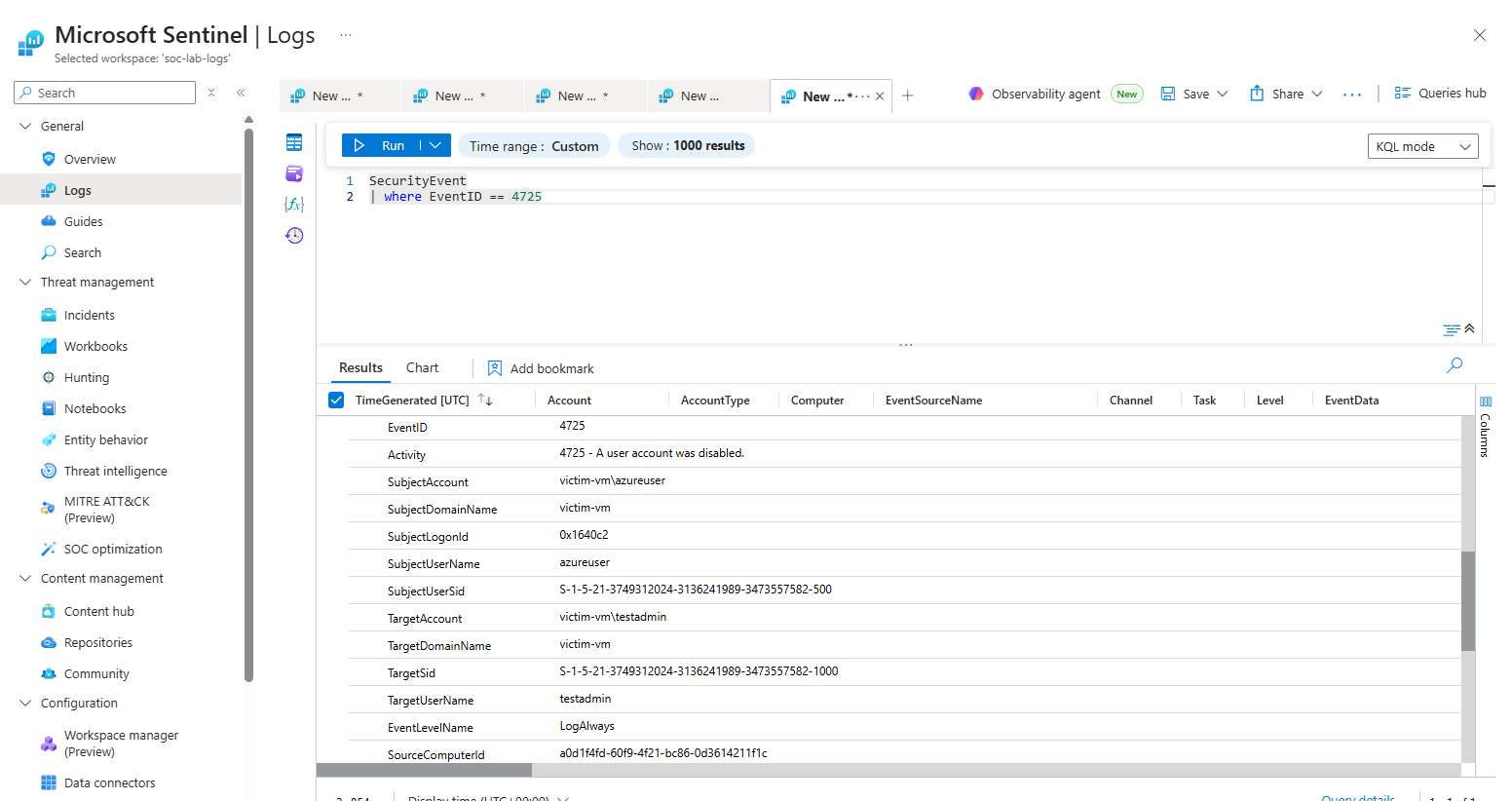Open the functions icon in side rail

[294, 204]
